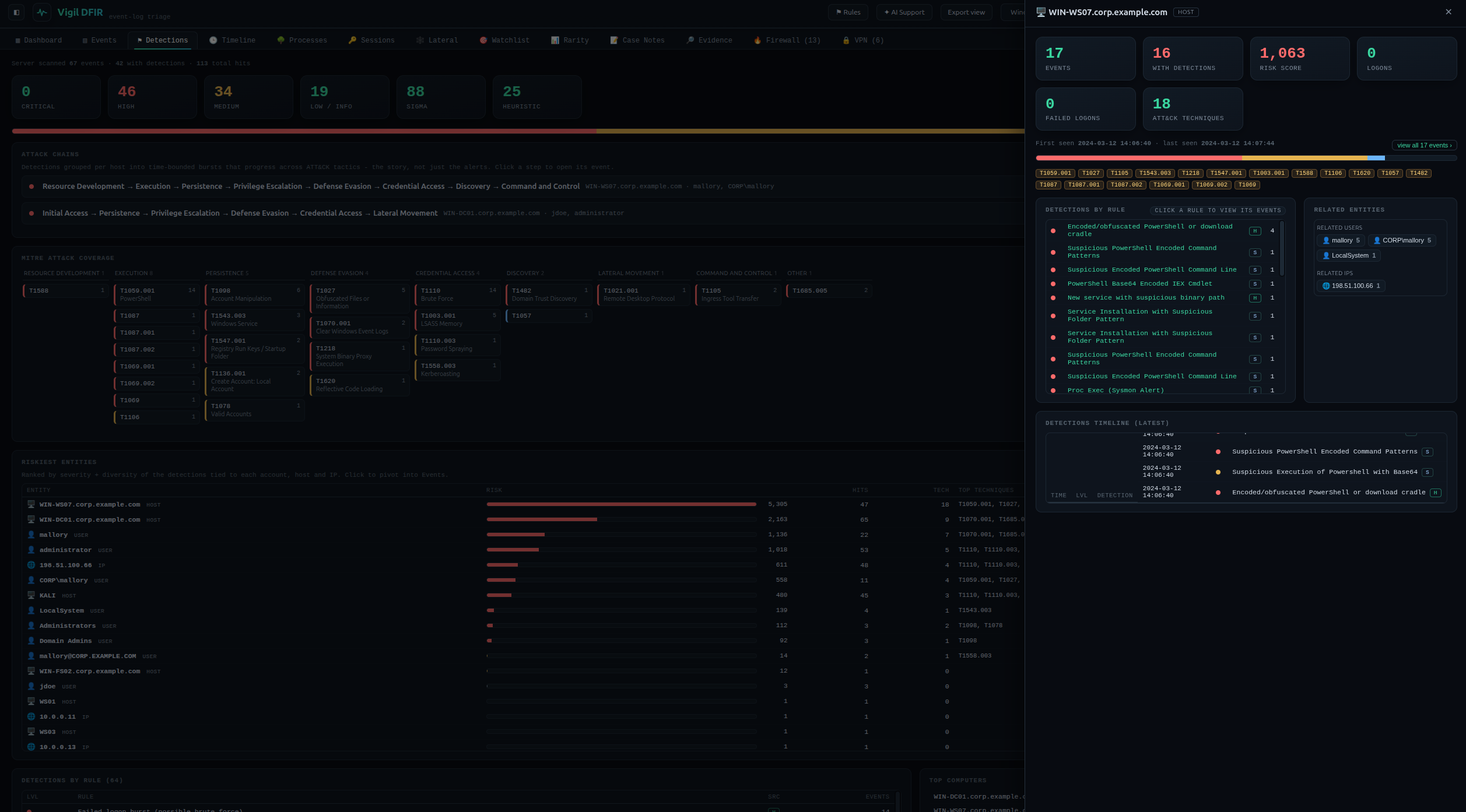Image resolution: width=1466 pixels, height=812 pixels.
Task: Select the LocalSystem 1 related user chip
Action: (1349, 255)
